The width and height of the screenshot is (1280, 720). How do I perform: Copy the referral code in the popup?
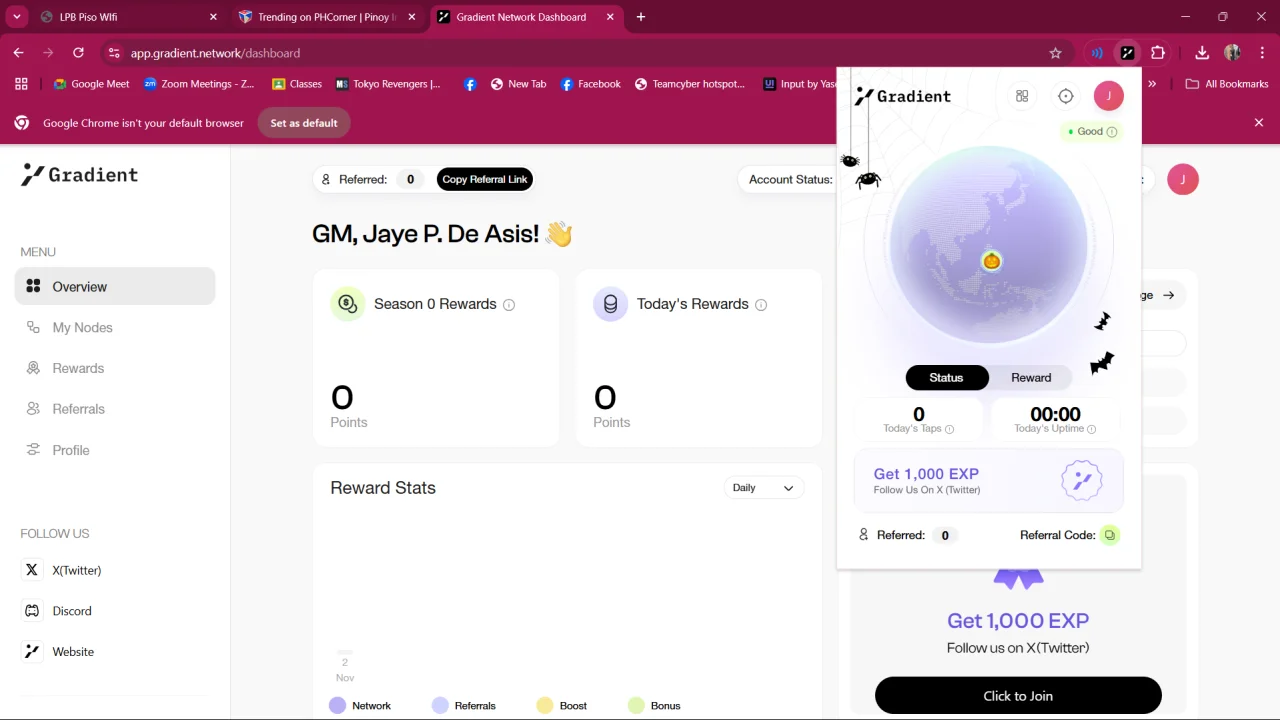(1110, 535)
